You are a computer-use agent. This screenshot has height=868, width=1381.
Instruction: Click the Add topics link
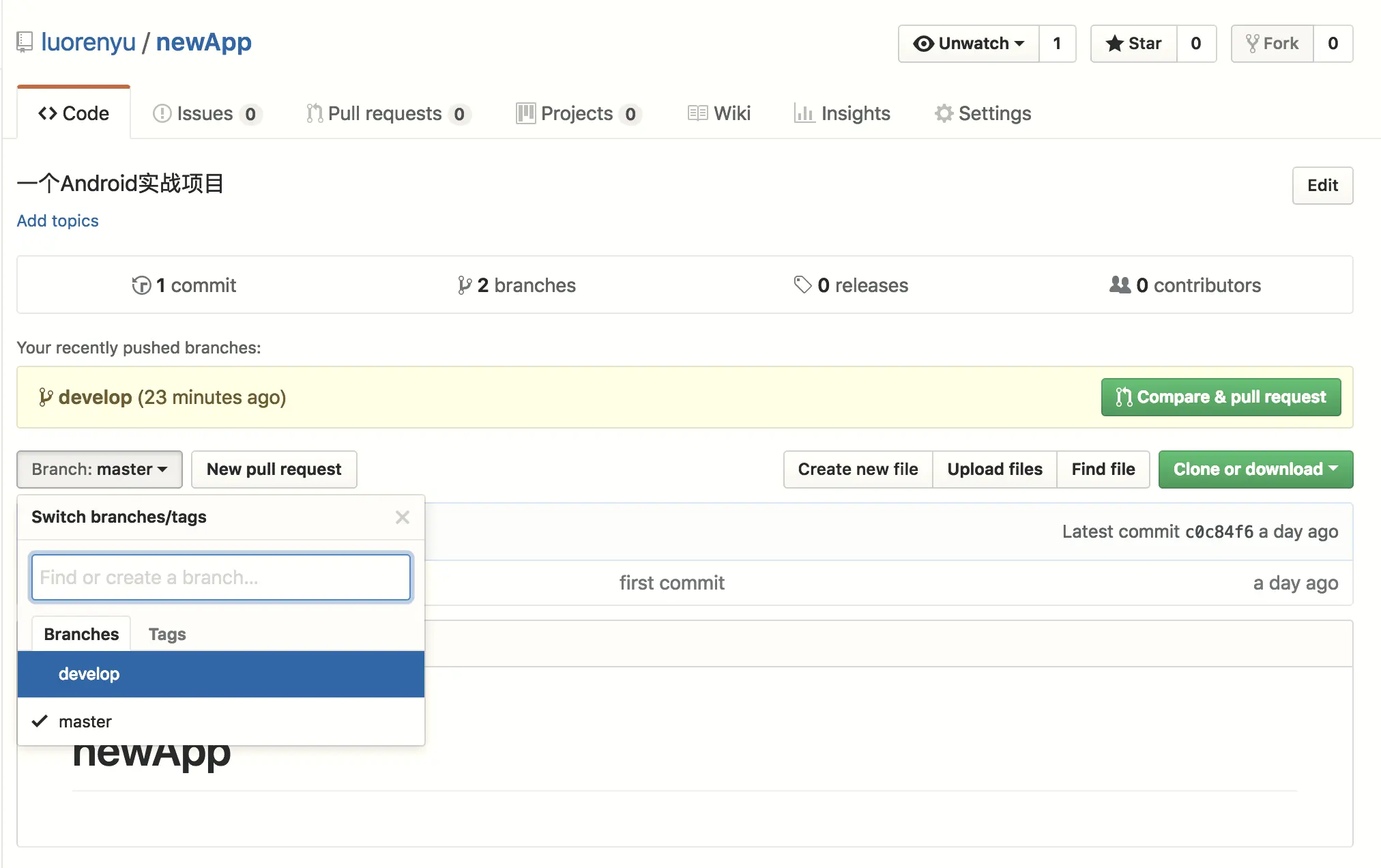(x=57, y=220)
